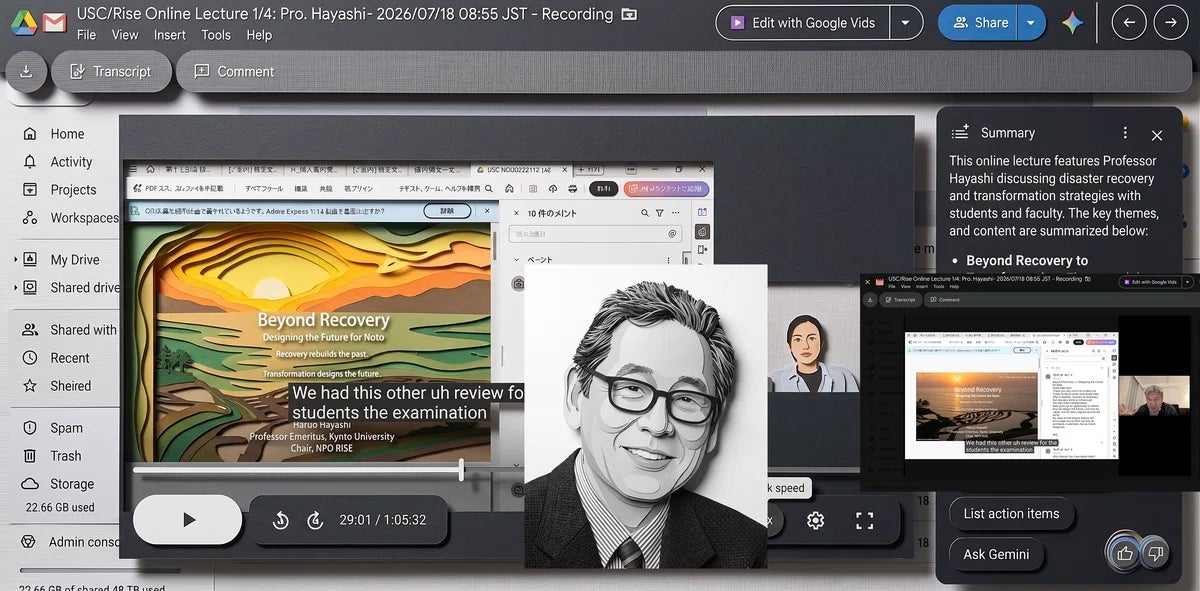This screenshot has width=1200, height=591.
Task: Click the Transcript button
Action: click(x=110, y=71)
